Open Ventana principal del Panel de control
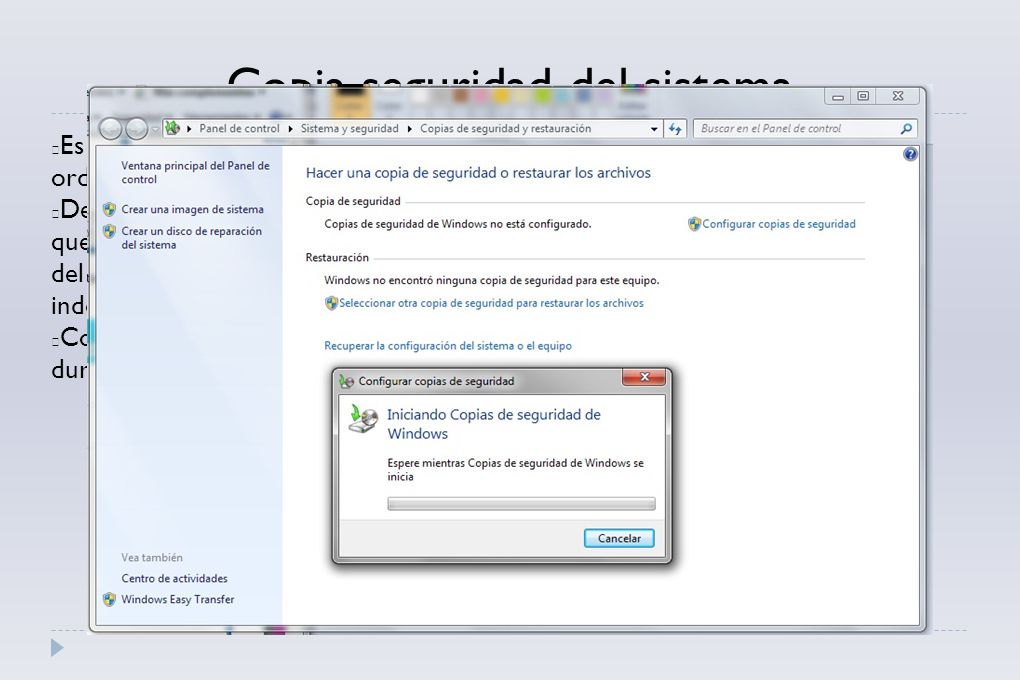Screen dimensions: 1020x680 (195, 172)
